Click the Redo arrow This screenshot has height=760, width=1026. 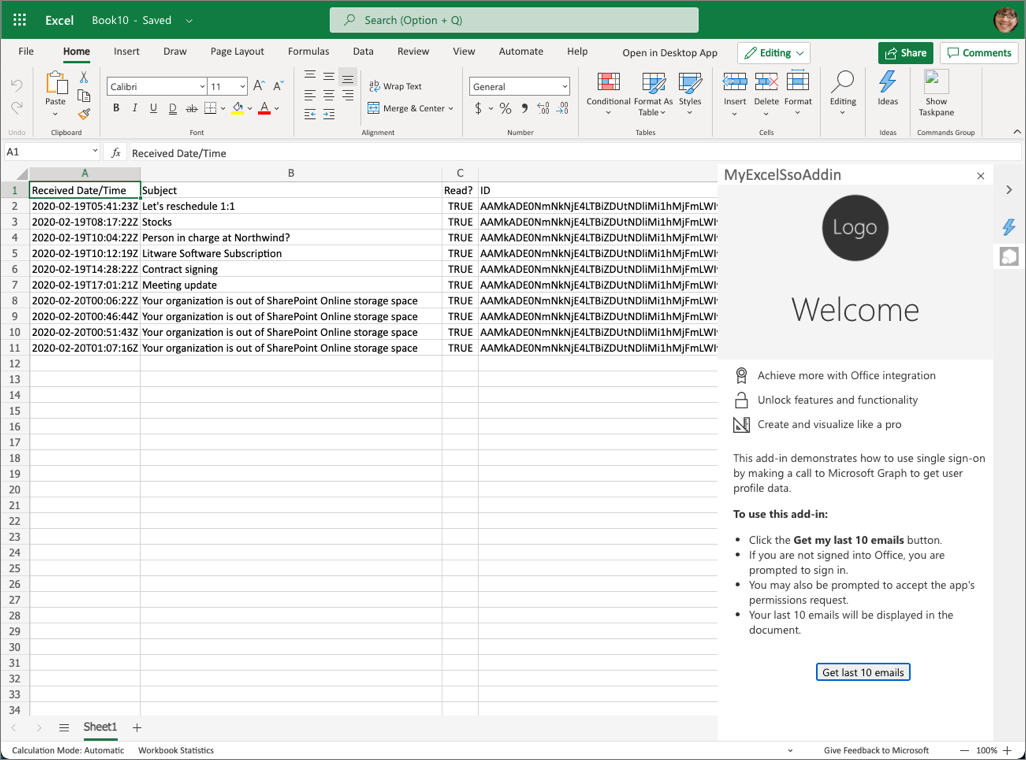16,107
